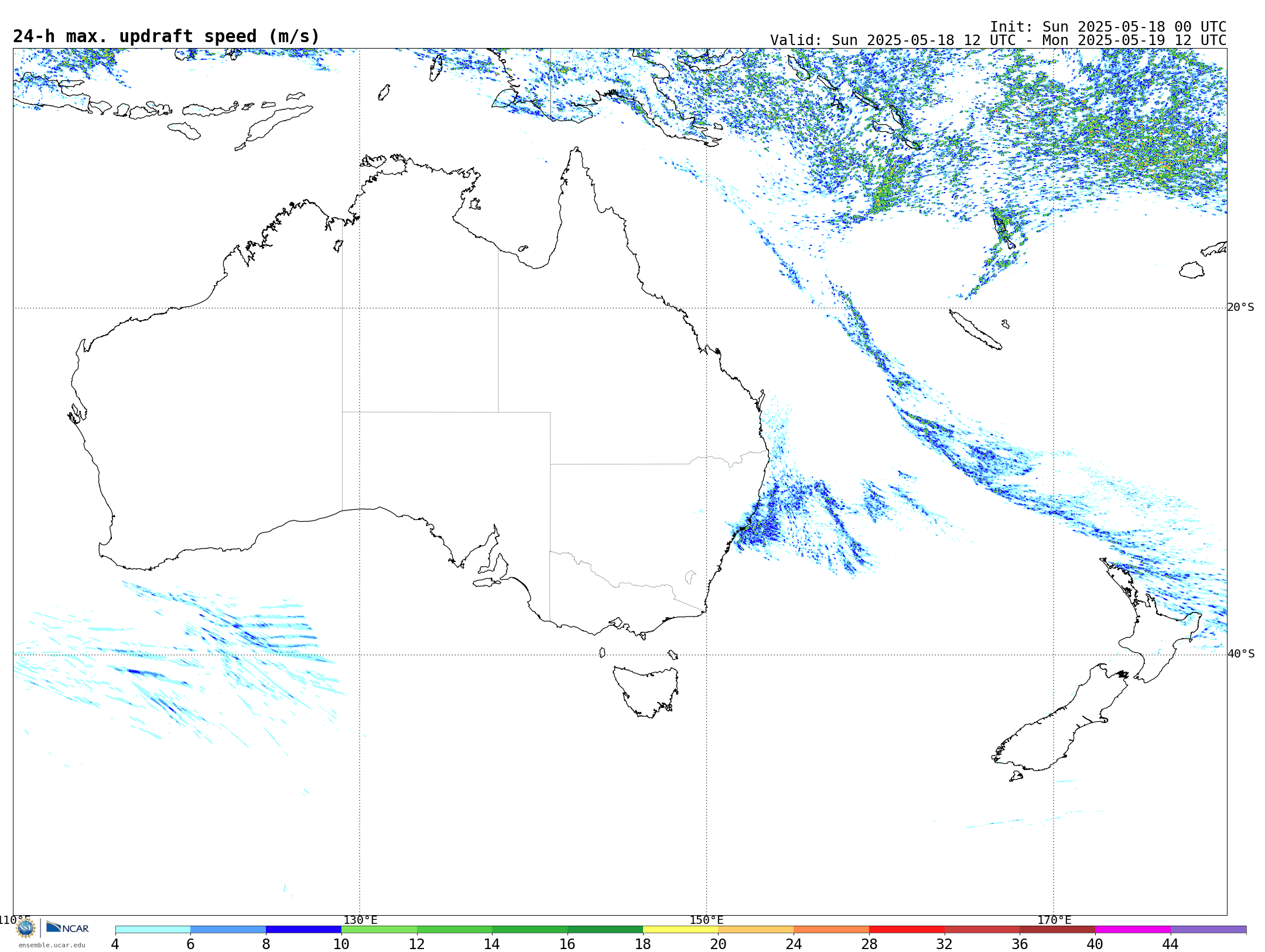Click the New Caledonia island outline
This screenshot has height=952, width=1265.
tap(975, 330)
